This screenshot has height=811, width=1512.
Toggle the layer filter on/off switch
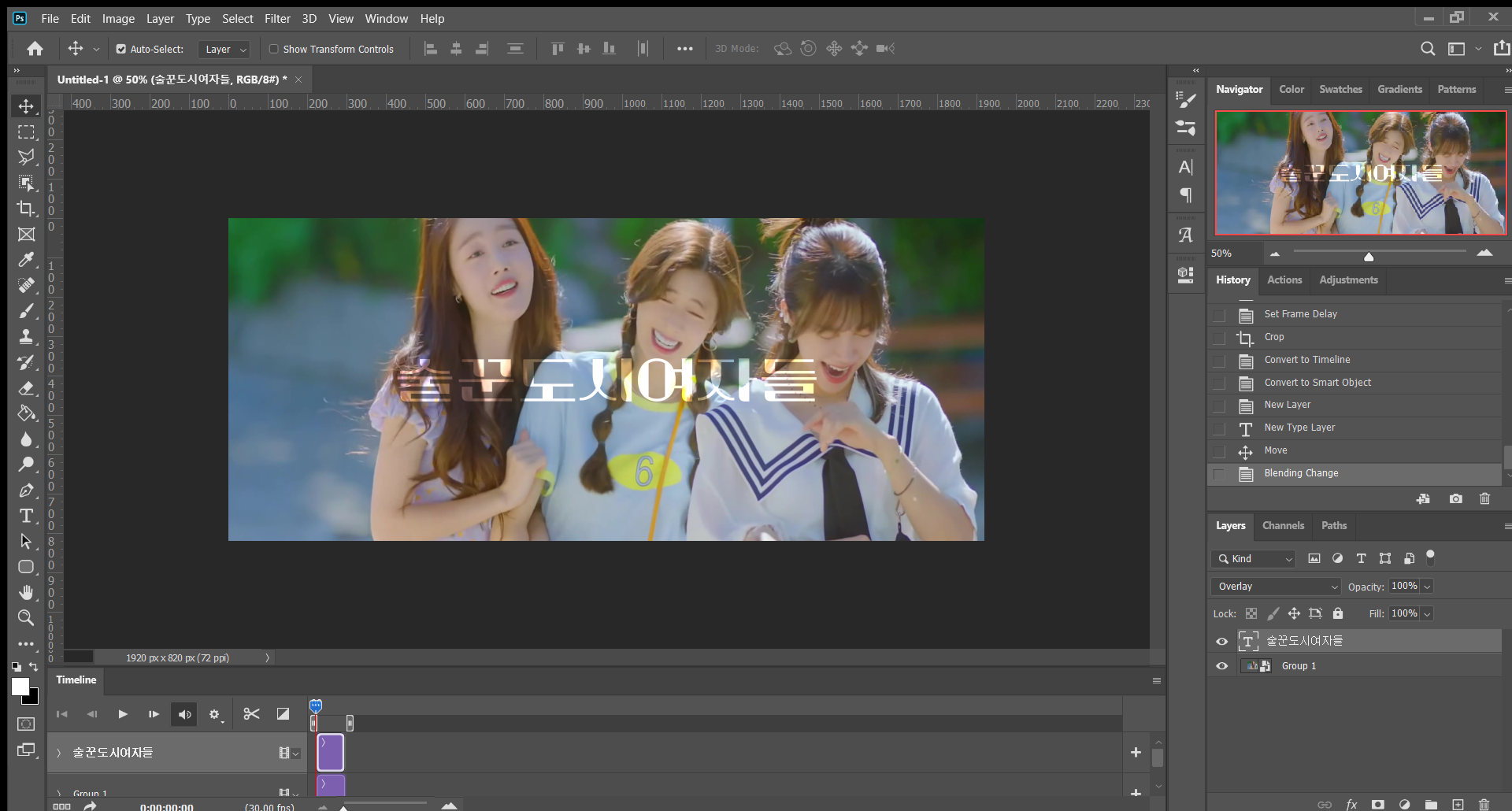click(x=1430, y=557)
